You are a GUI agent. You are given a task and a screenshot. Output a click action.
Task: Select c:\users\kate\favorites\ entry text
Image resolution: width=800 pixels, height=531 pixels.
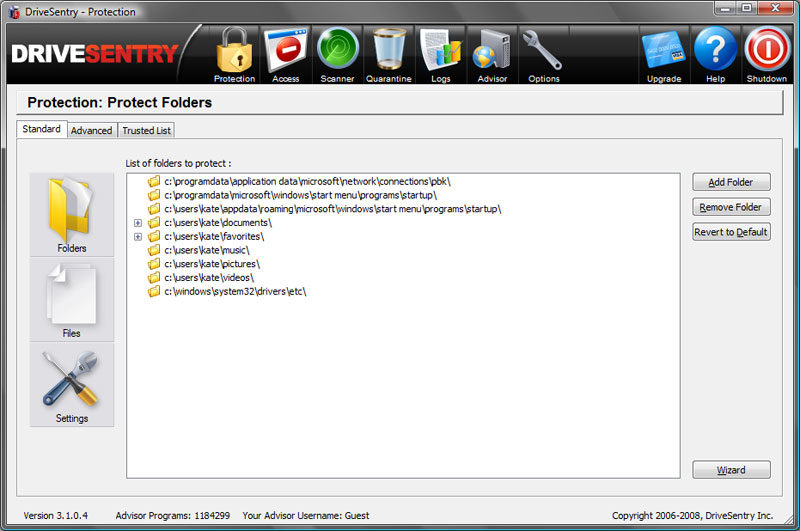coord(214,237)
